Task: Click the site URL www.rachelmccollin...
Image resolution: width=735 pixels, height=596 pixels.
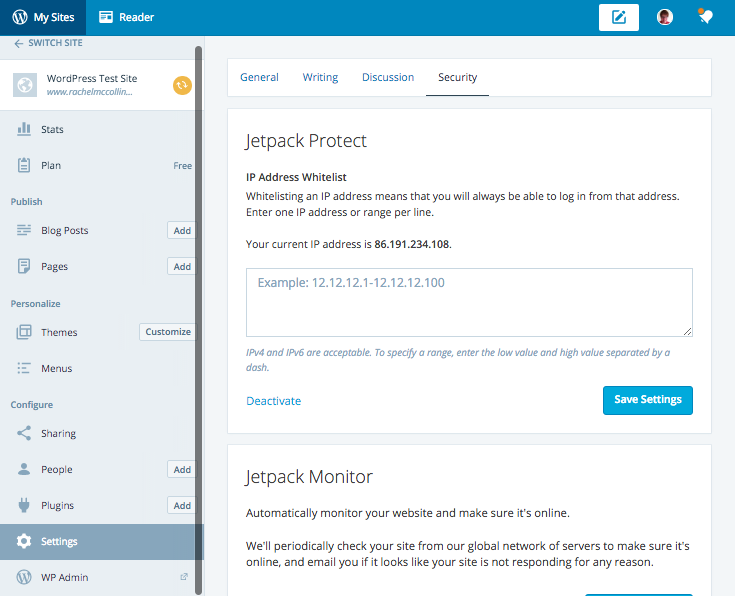Action: click(x=90, y=92)
